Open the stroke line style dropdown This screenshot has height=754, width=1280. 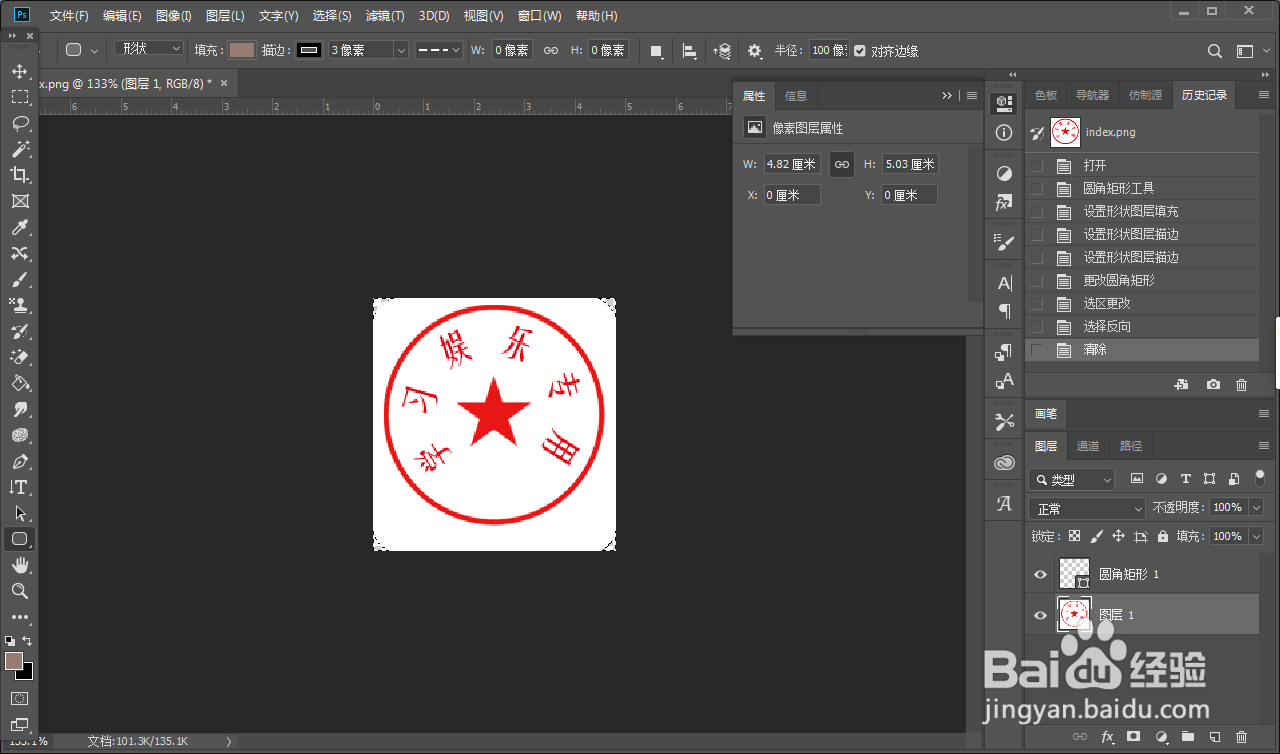click(438, 50)
